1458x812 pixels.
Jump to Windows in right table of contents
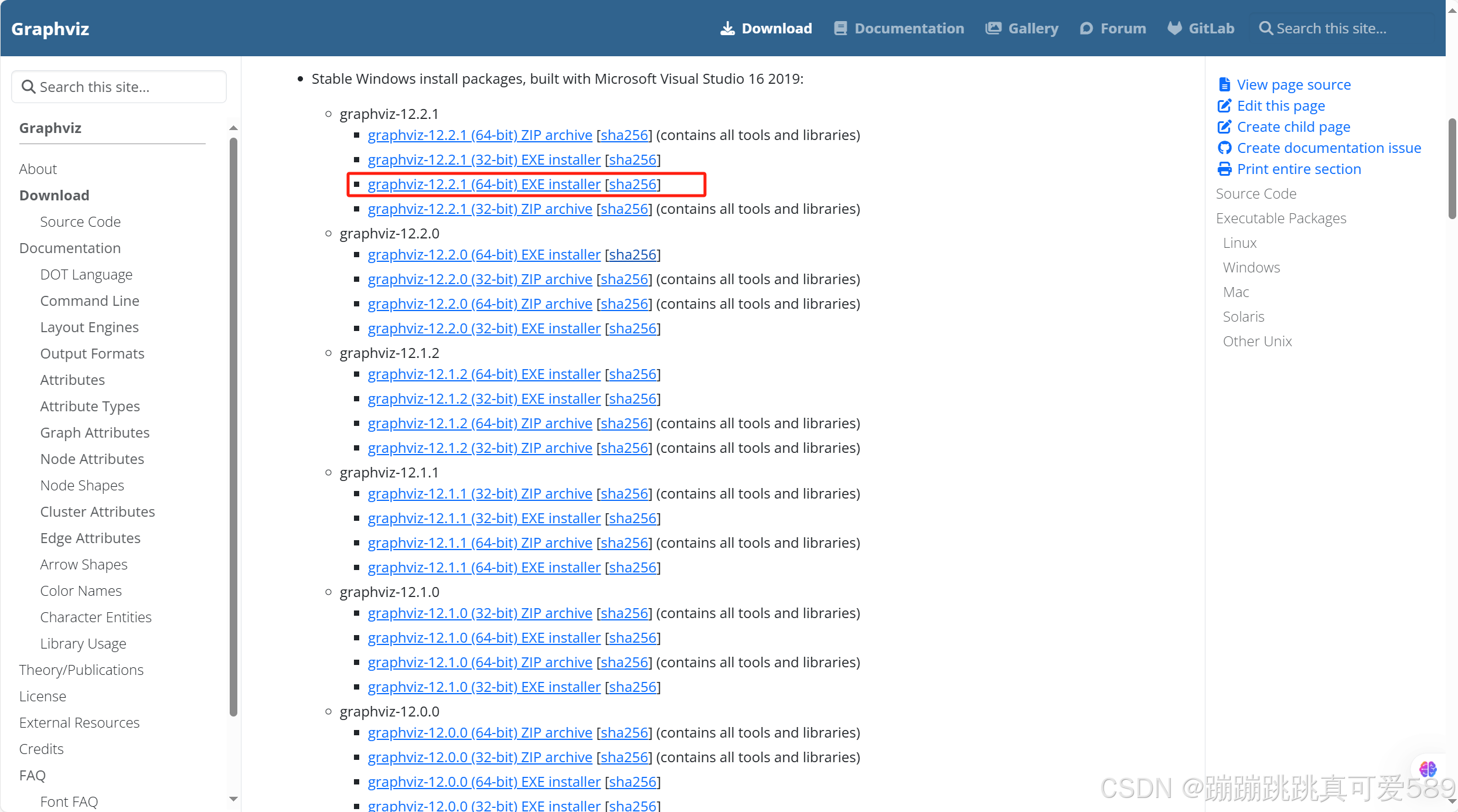(1251, 267)
